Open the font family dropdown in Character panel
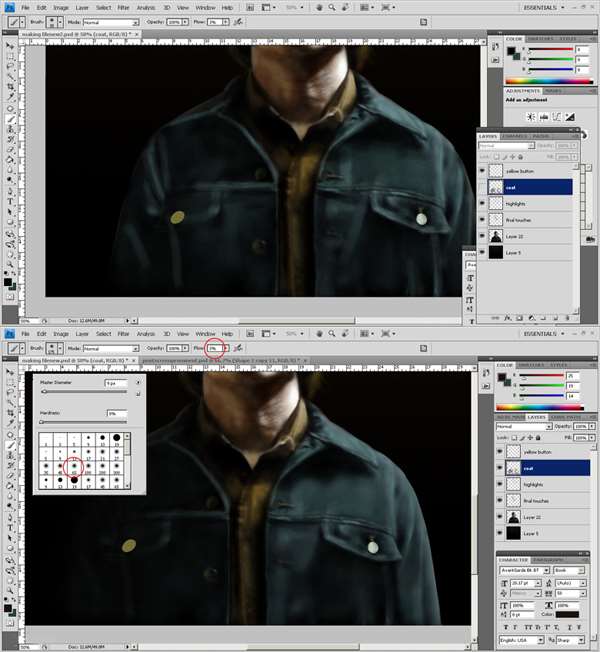Screen dimensions: 600x652 point(524,570)
